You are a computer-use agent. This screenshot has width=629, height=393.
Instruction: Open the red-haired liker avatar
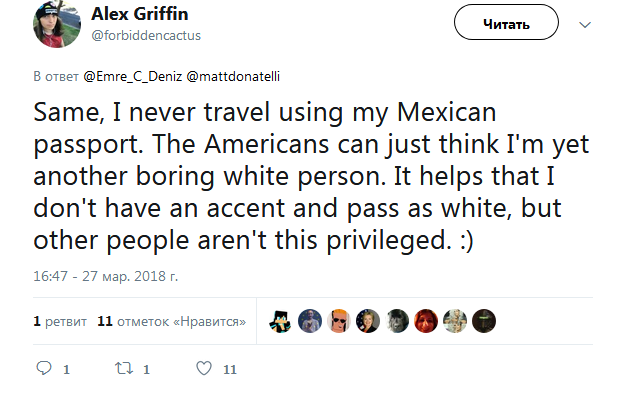[x=426, y=321]
